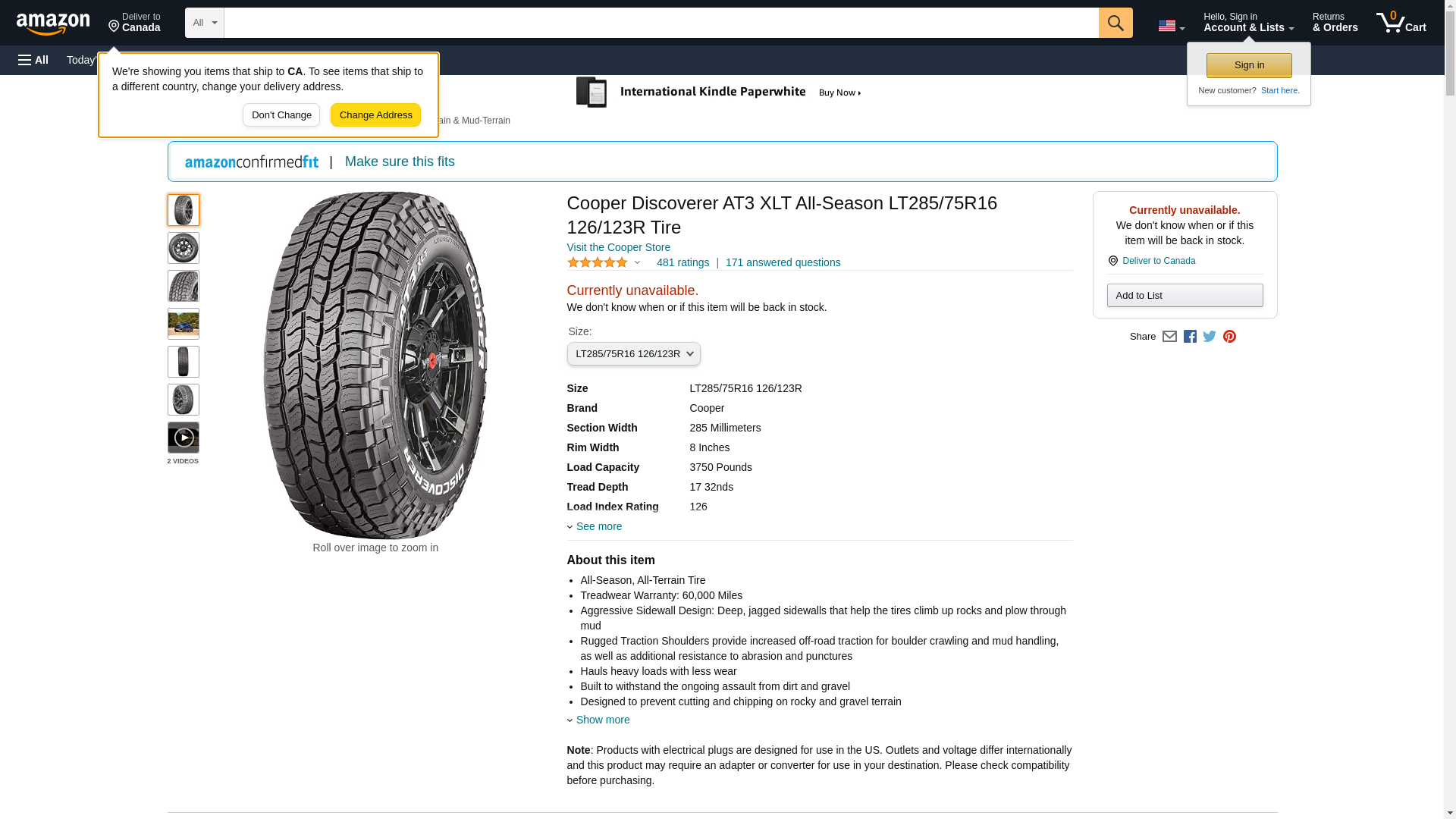This screenshot has height=819, width=1456.
Task: Open the search category All dropdown
Action: (204, 23)
